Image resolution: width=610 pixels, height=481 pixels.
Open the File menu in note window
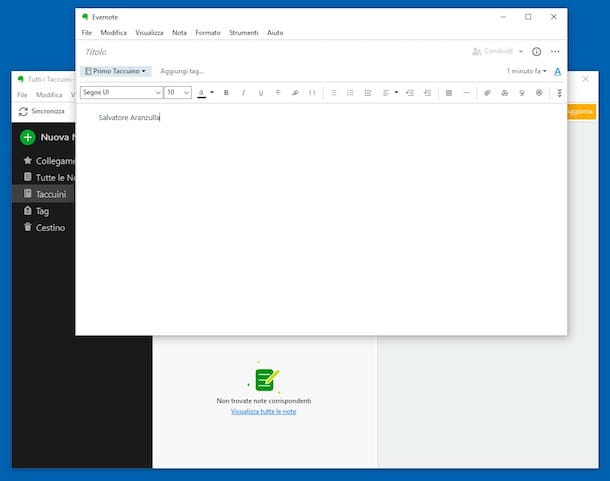pyautogui.click(x=87, y=33)
